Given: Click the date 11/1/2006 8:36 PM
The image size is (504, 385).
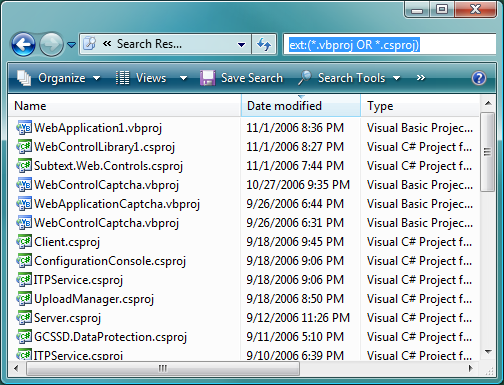Looking at the screenshot, I should pyautogui.click(x=295, y=128).
